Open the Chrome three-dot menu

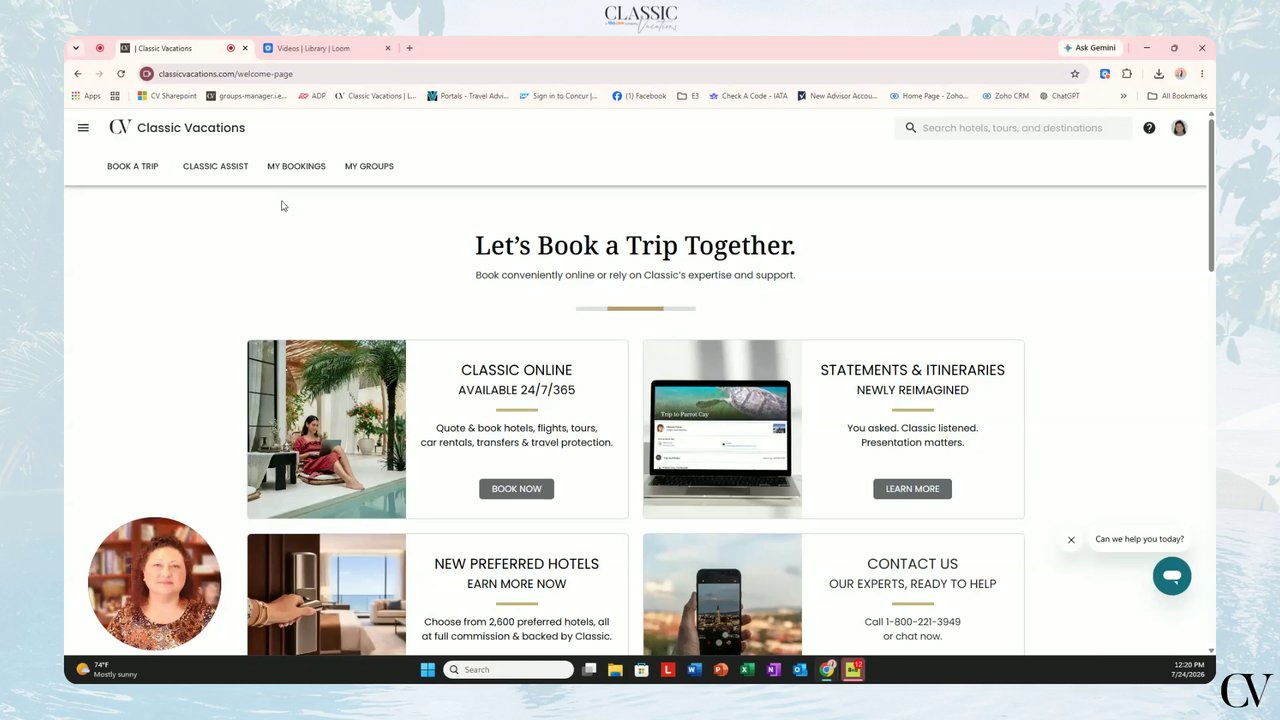1202,74
